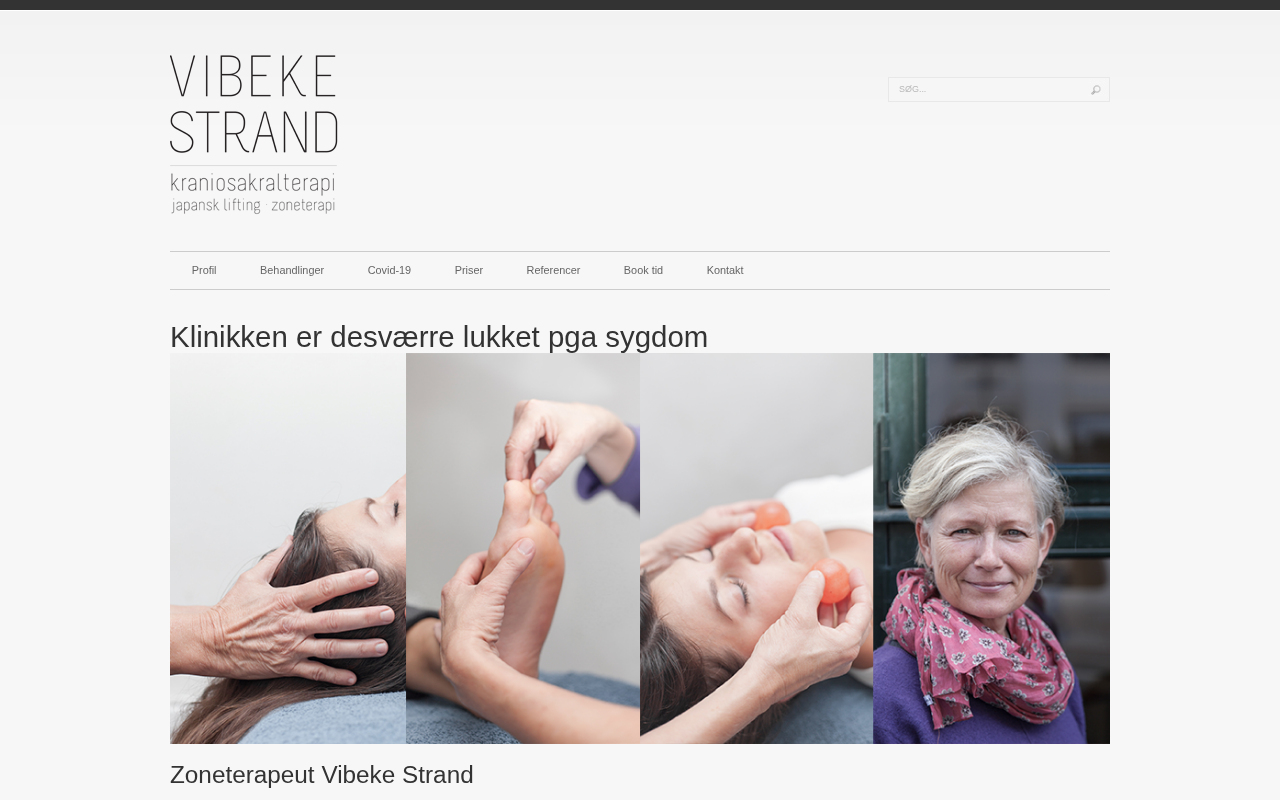Open the Behandlinger menu

(292, 270)
